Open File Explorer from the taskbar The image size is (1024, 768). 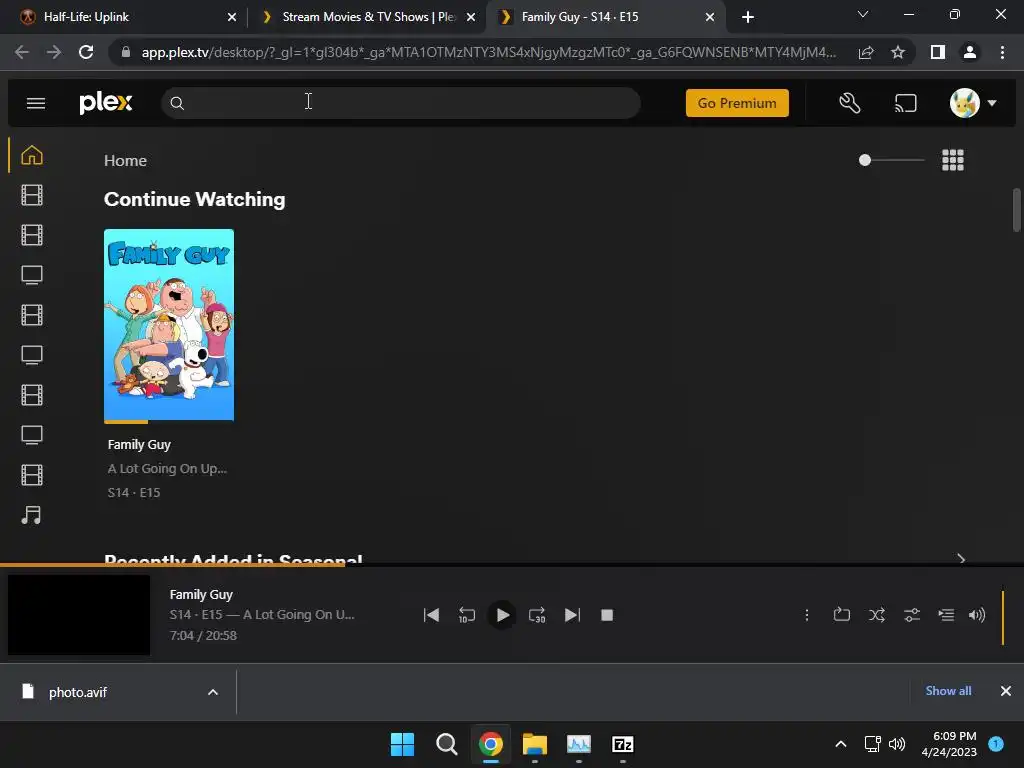(534, 744)
